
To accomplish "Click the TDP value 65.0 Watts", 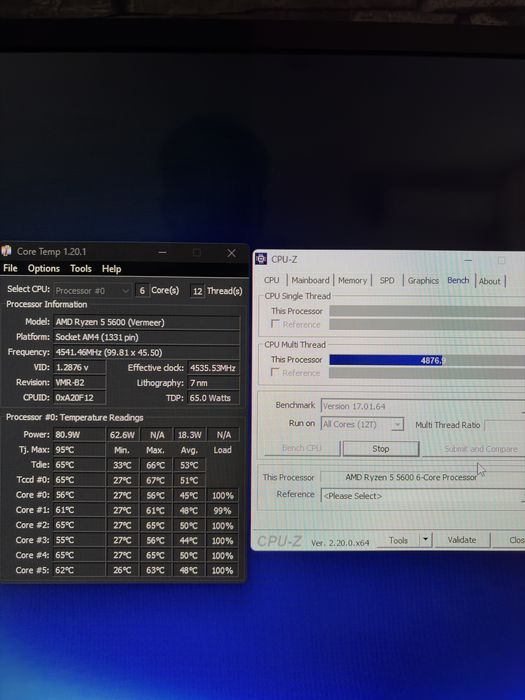I will pos(213,398).
